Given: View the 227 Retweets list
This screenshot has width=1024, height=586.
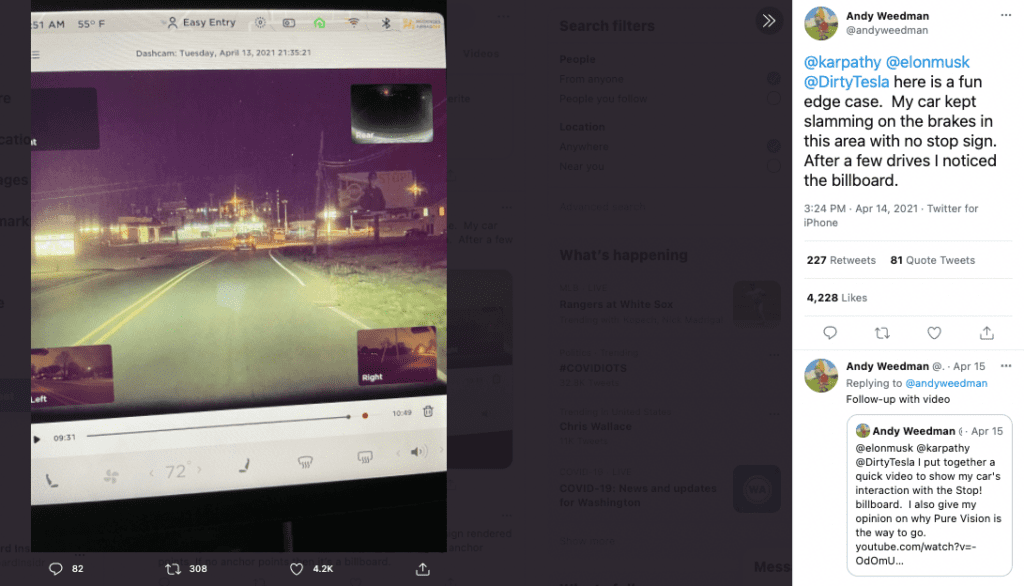Looking at the screenshot, I should [x=841, y=260].
